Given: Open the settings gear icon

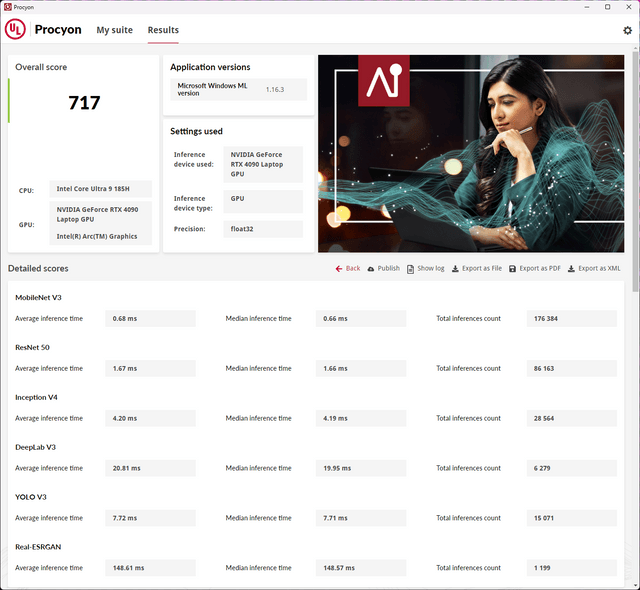Looking at the screenshot, I should pyautogui.click(x=627, y=30).
